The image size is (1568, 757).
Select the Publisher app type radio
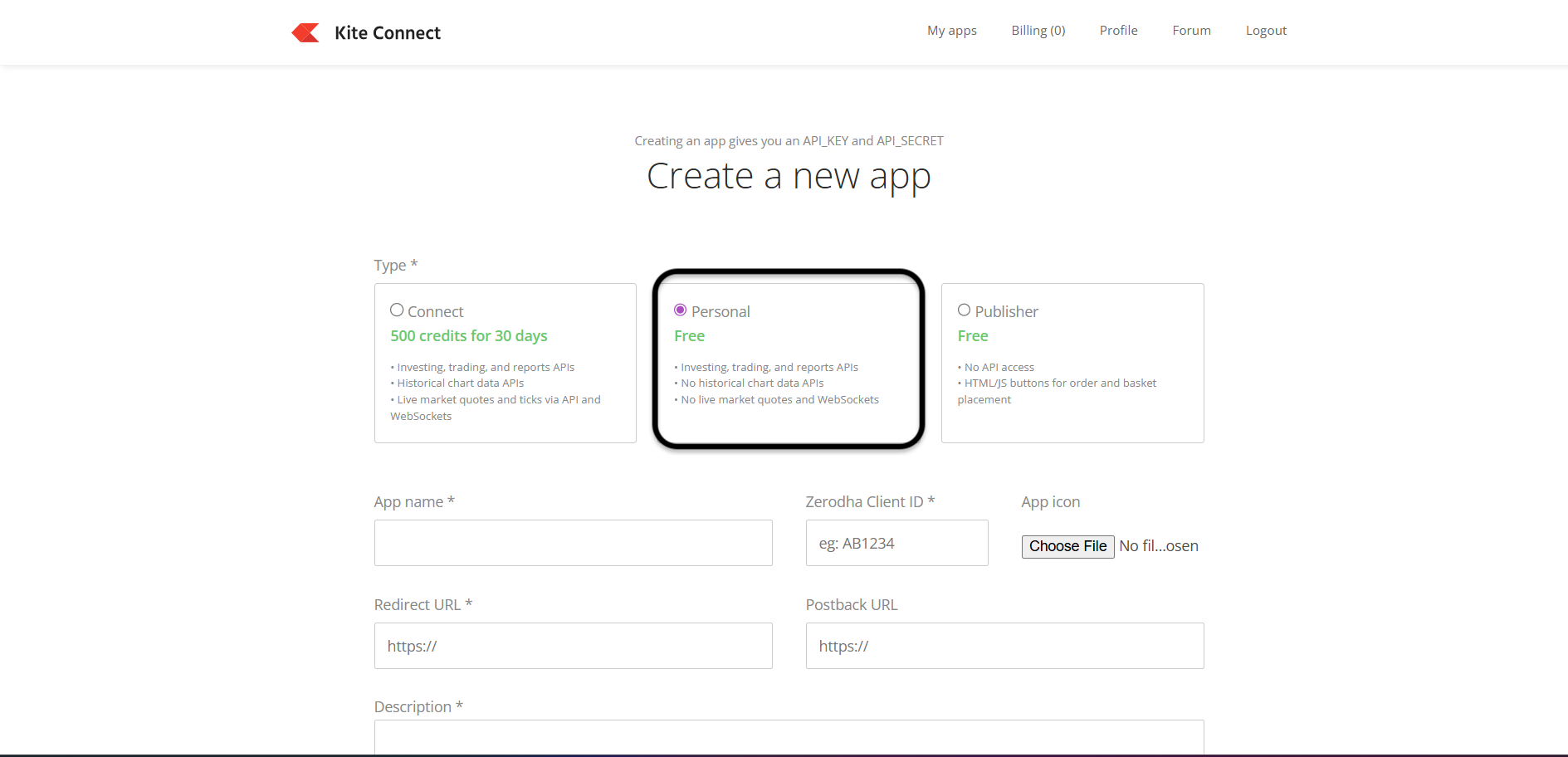(x=964, y=310)
